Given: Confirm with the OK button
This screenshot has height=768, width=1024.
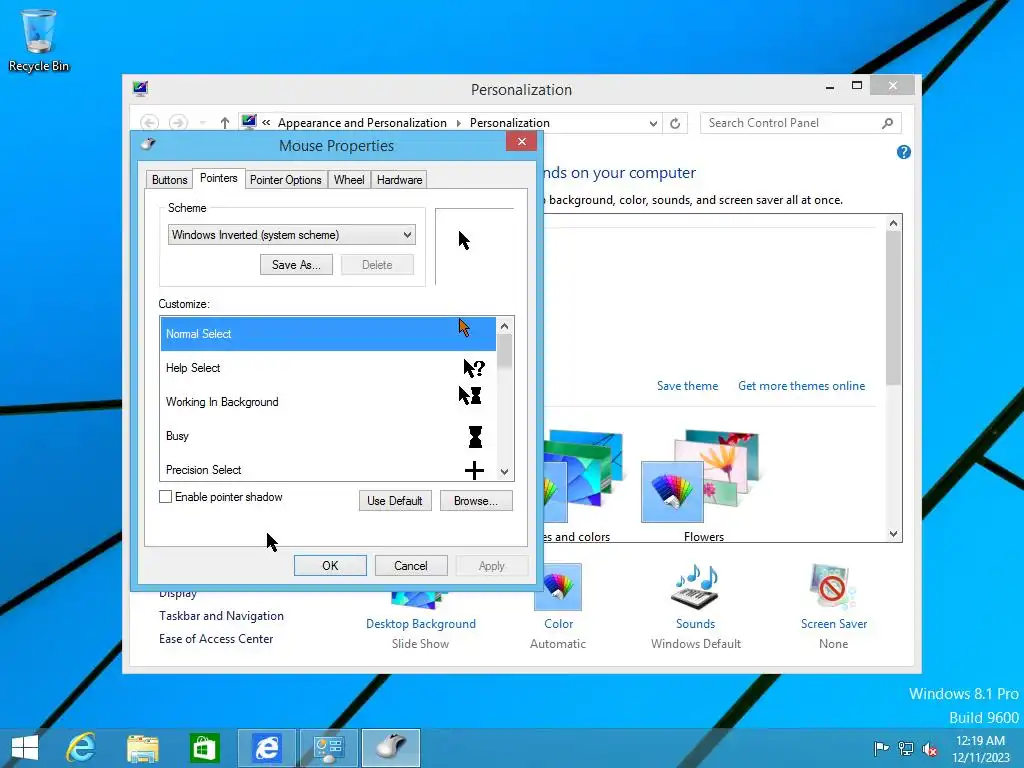Looking at the screenshot, I should 330,566.
